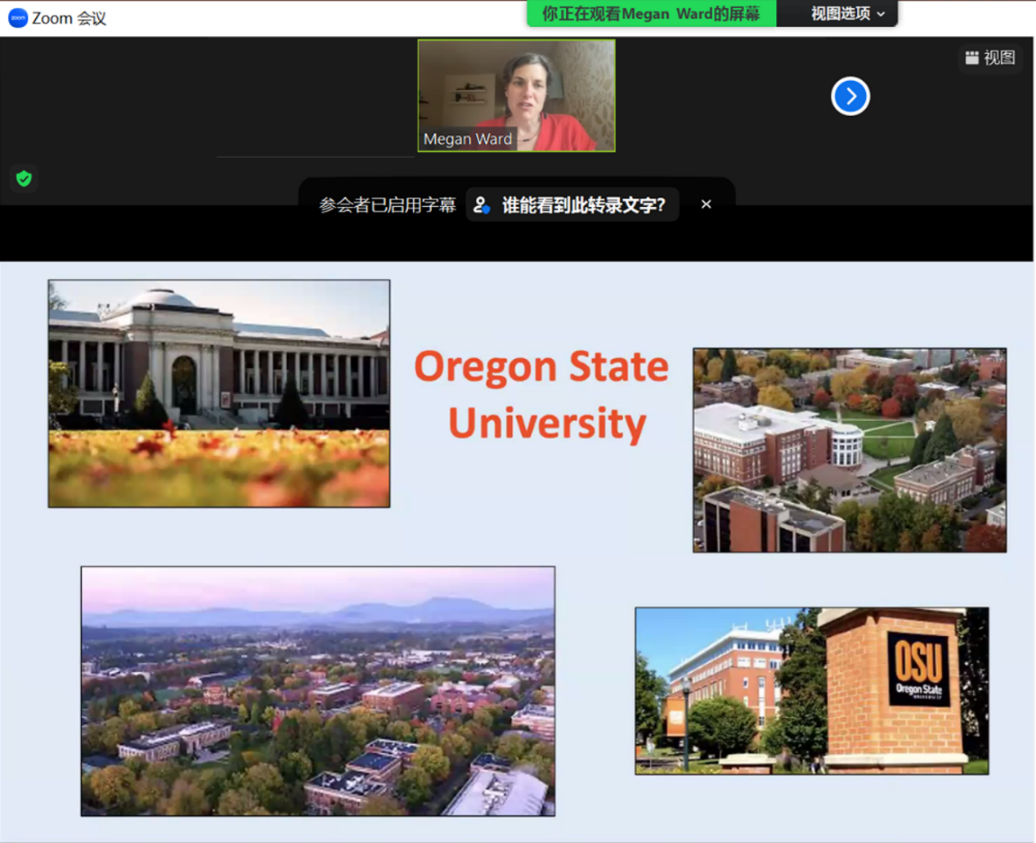Dismiss the caption notification with the X
This screenshot has width=1036, height=843.
tap(706, 204)
